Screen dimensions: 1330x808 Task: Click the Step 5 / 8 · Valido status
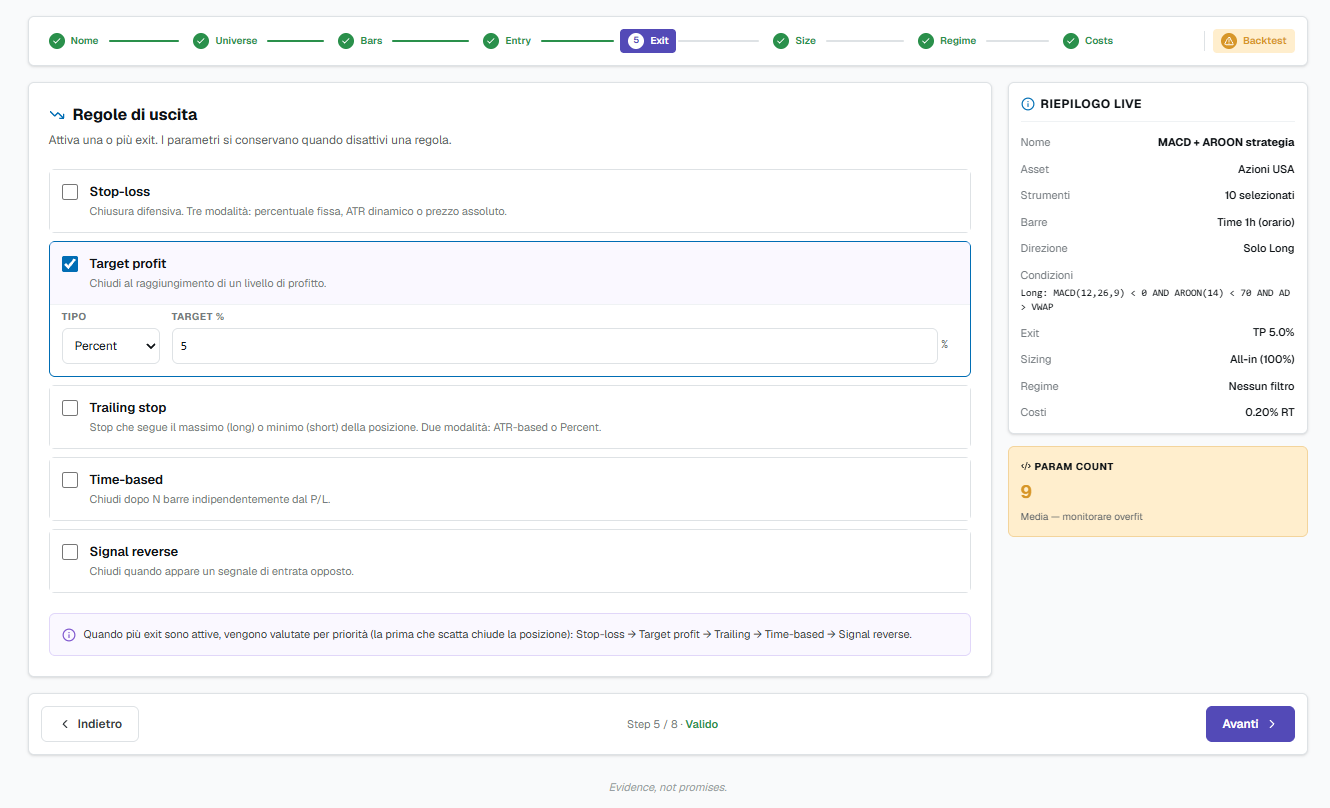[672, 724]
